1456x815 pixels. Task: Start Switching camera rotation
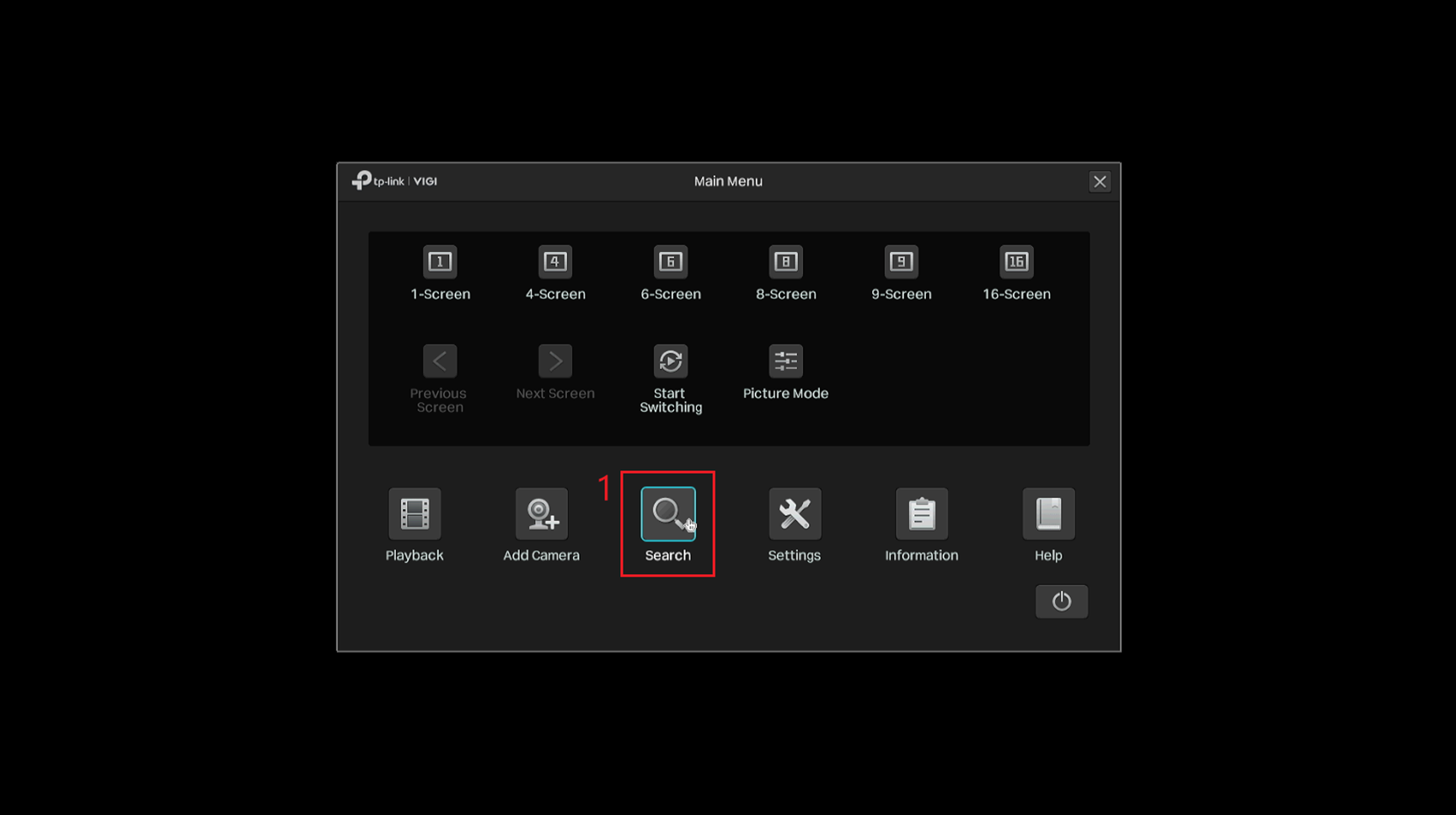[671, 362]
